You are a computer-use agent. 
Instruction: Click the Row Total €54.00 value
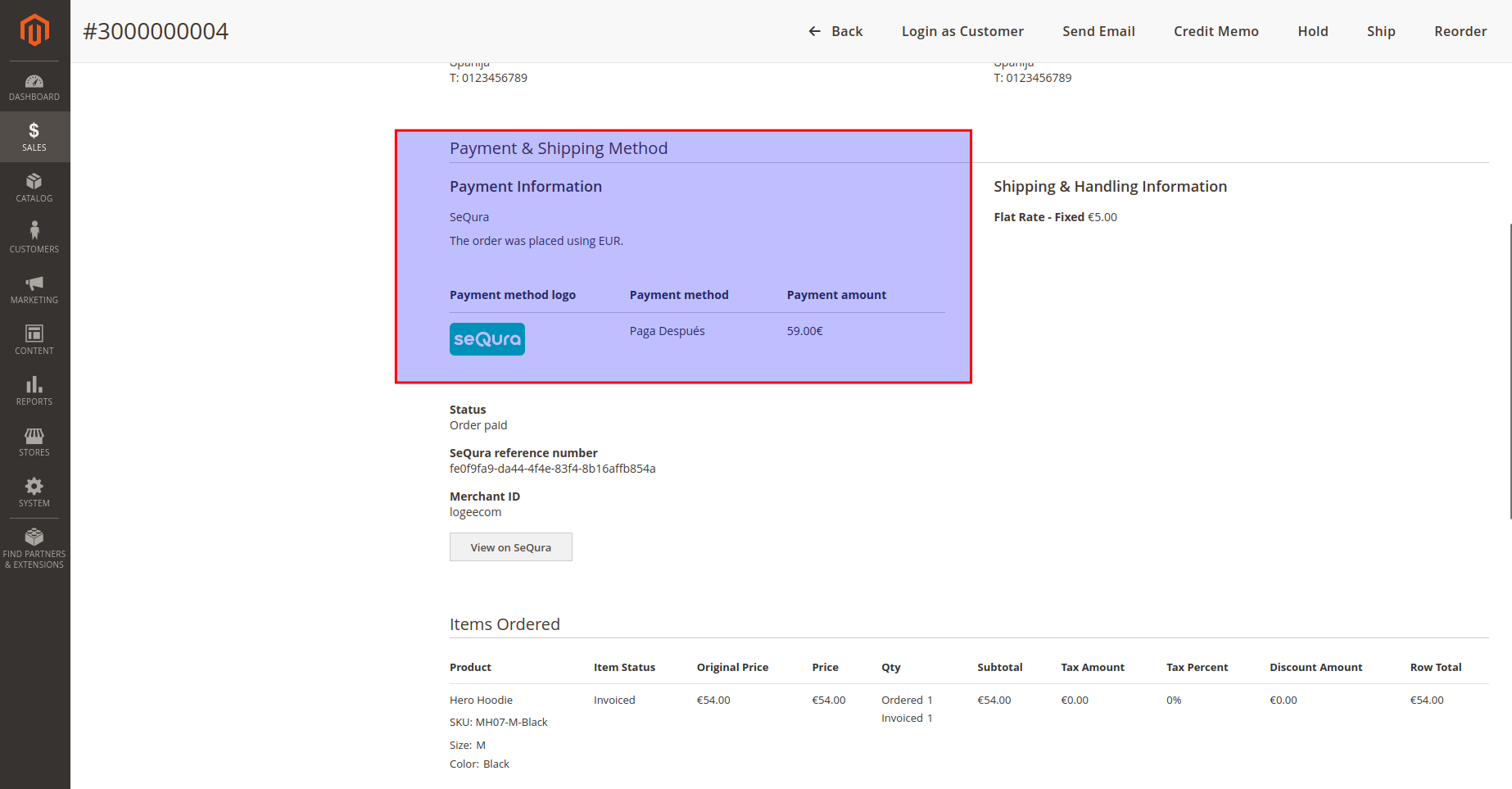[1427, 700]
